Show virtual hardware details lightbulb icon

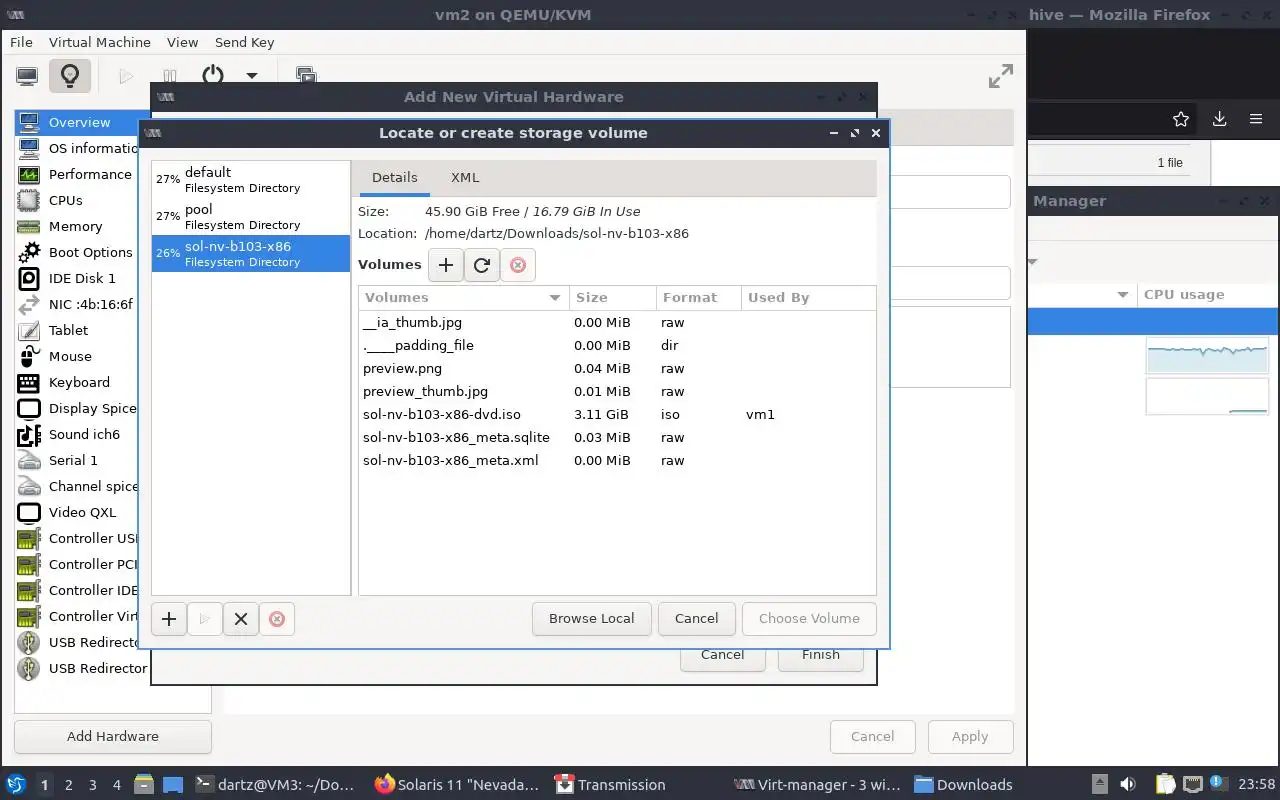click(69, 75)
